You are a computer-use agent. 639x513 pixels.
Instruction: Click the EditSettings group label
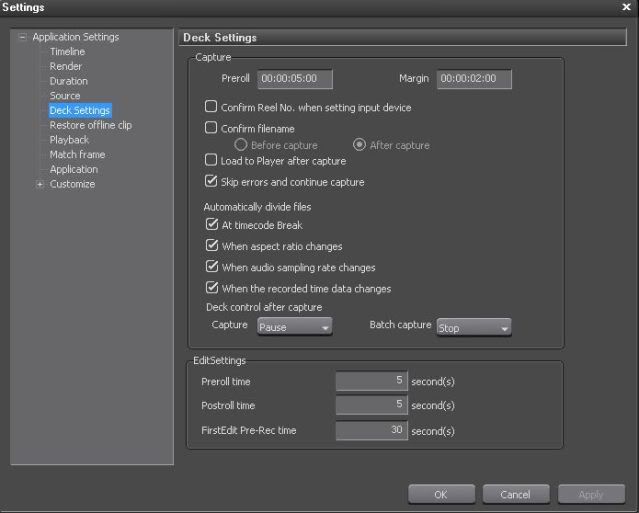coord(219,361)
